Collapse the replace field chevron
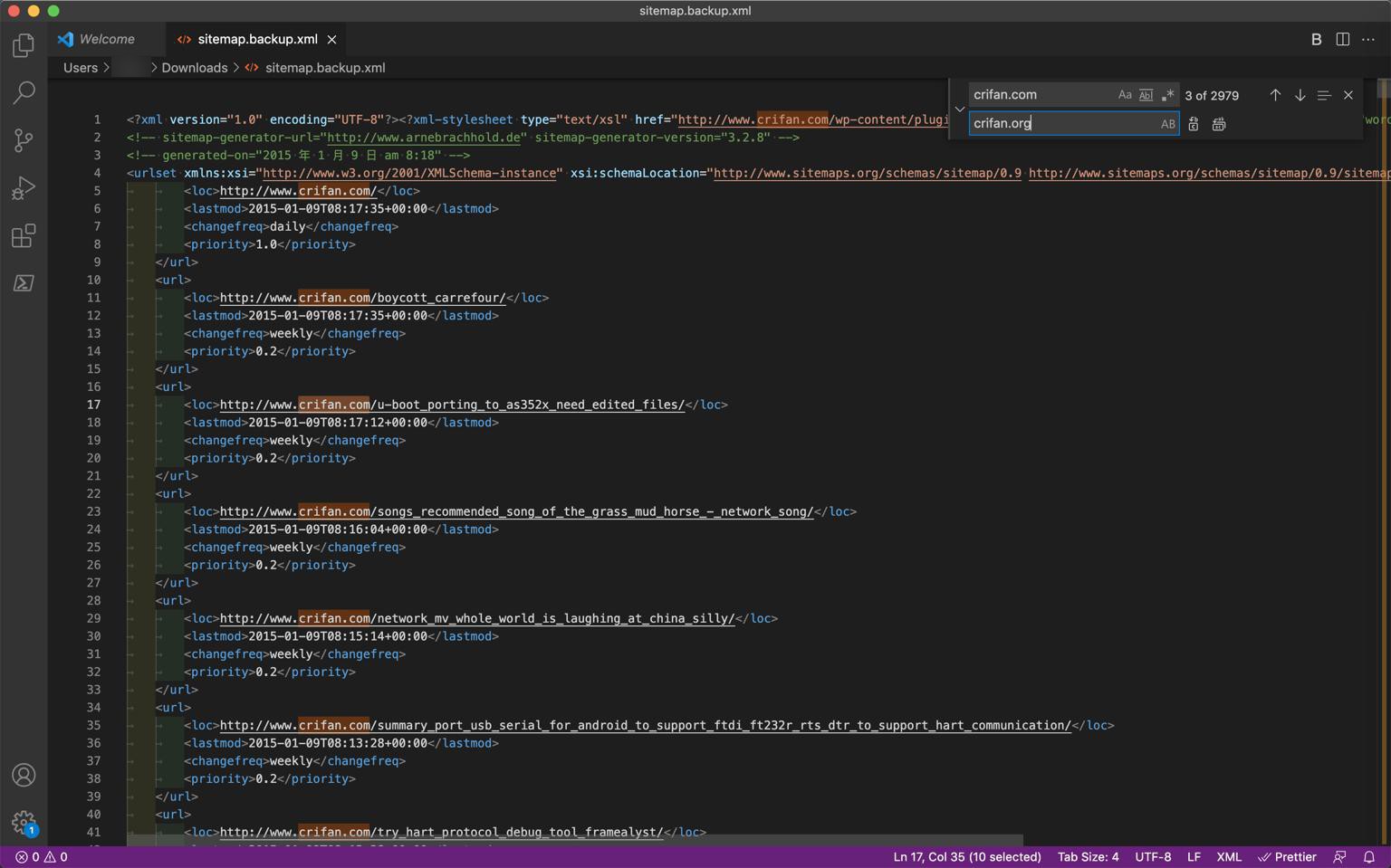Screen dimensions: 1391x868 [x=960, y=110]
